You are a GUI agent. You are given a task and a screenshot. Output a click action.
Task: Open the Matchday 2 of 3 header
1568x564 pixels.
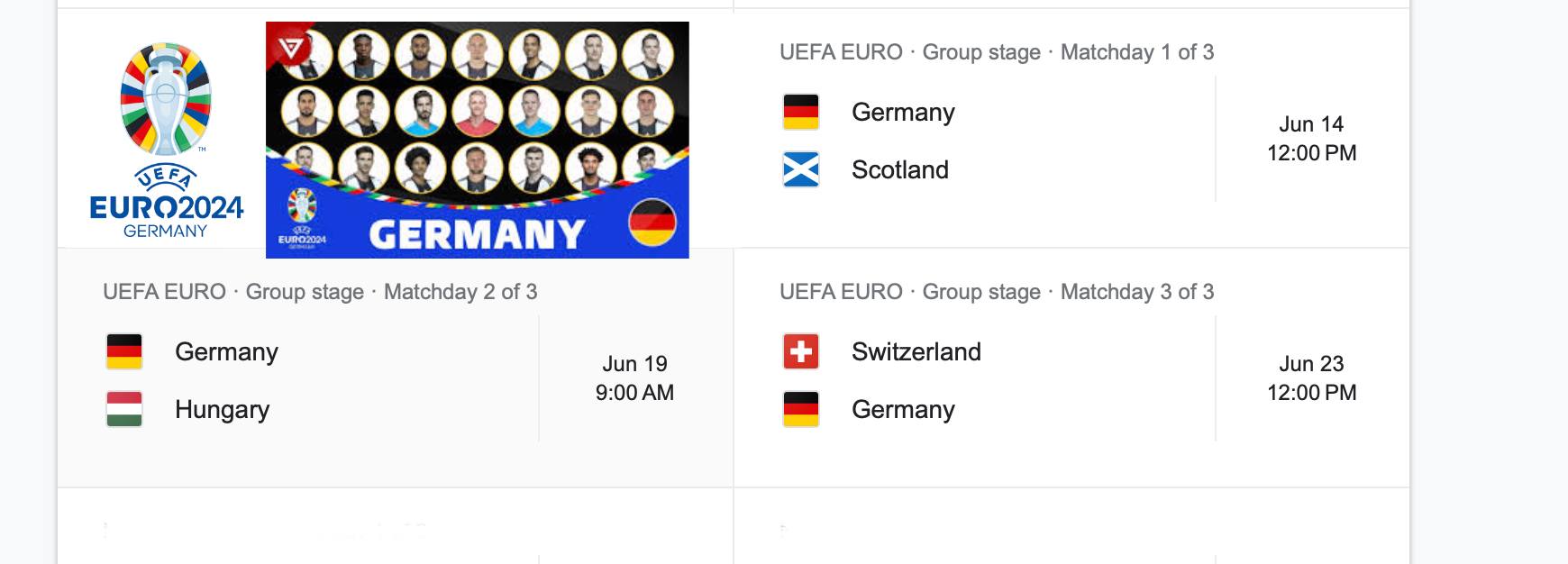[320, 292]
